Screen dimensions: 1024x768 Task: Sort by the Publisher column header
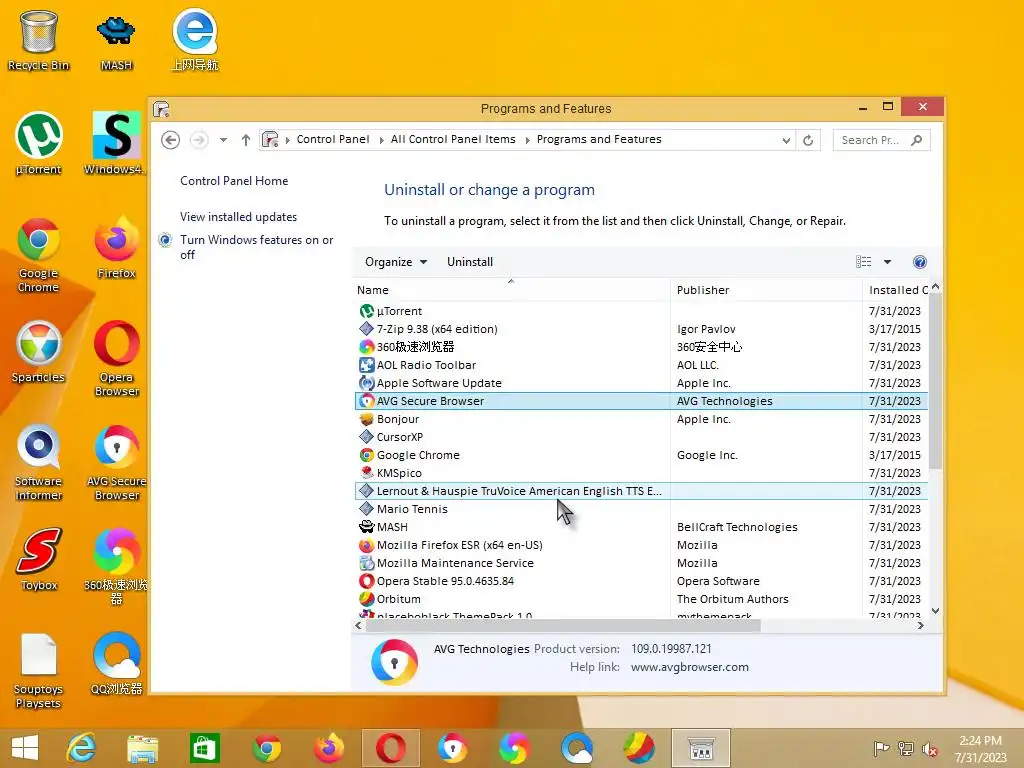(x=766, y=290)
